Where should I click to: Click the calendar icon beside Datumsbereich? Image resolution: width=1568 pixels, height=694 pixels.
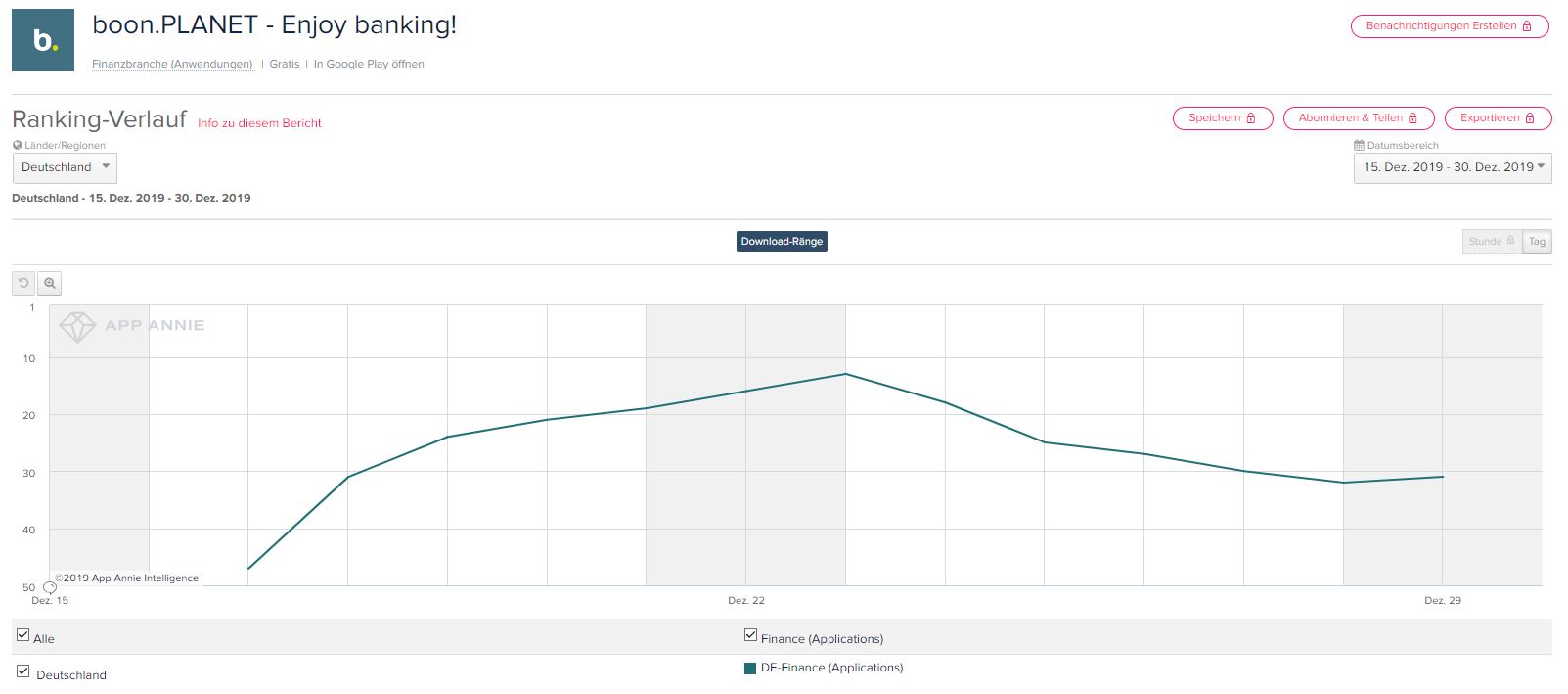tap(1360, 144)
